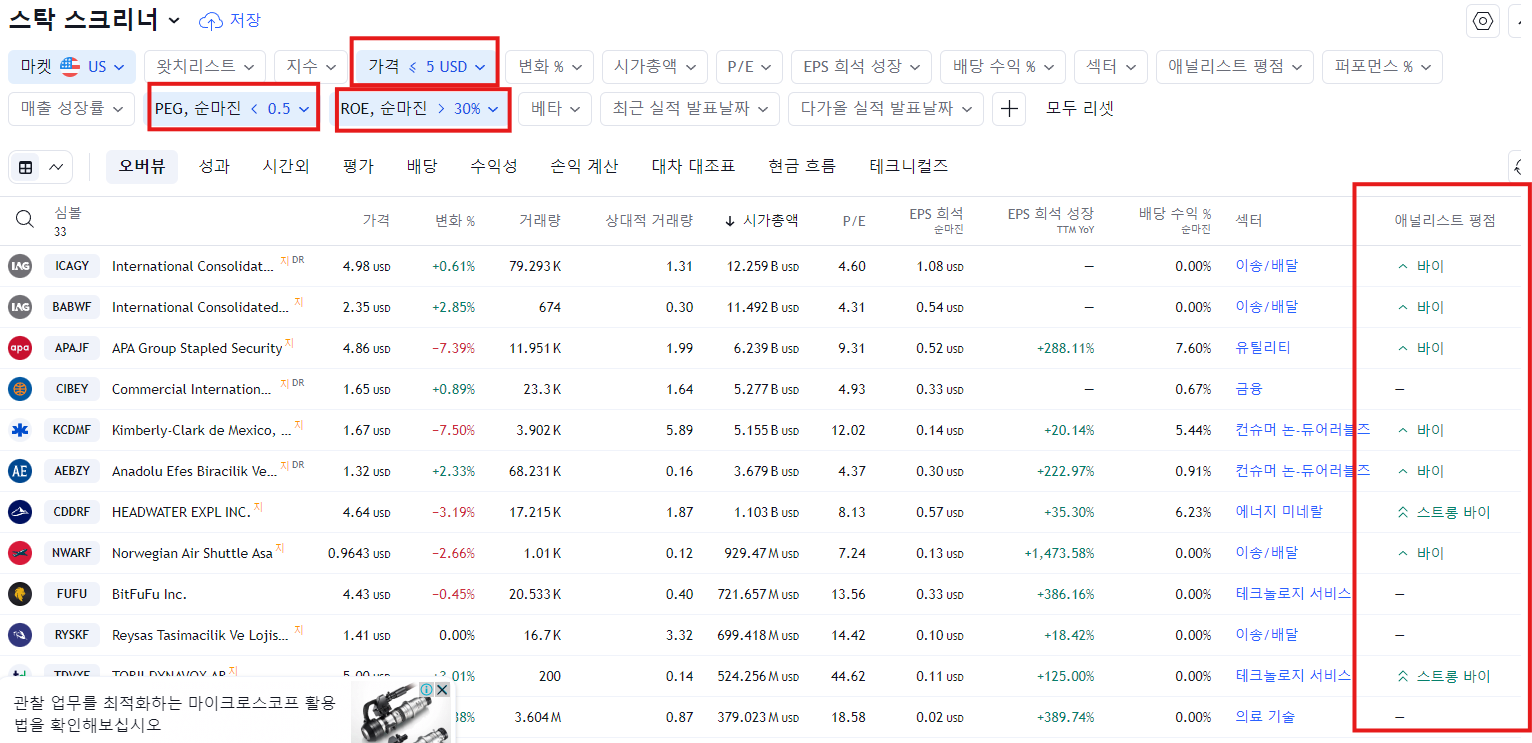Screen dimensions: 1532x743
Task: Click the ICAGY company logo icon
Action: pos(20,266)
